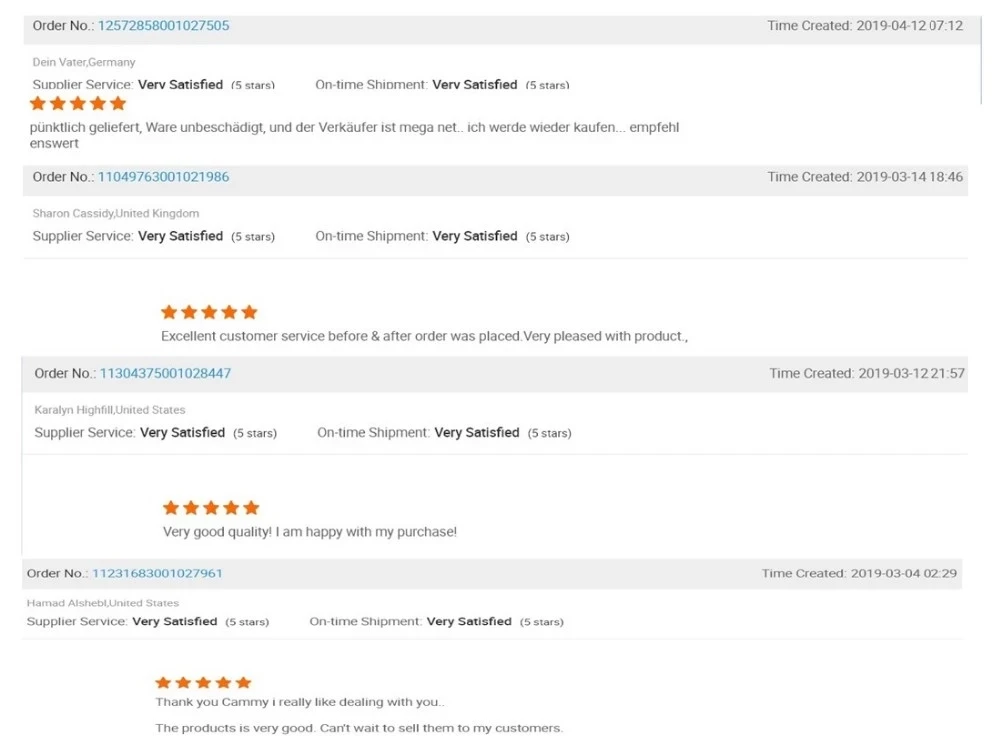The height and width of the screenshot is (745, 1000).
Task: Select reviewer Sharon Cassidy, United Kingdom
Action: tap(116, 213)
